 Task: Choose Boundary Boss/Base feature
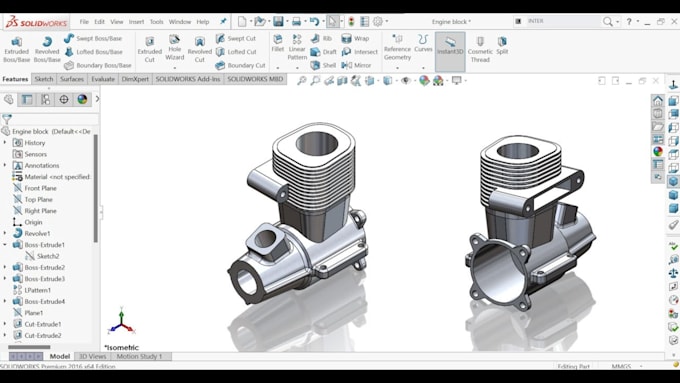pos(98,65)
